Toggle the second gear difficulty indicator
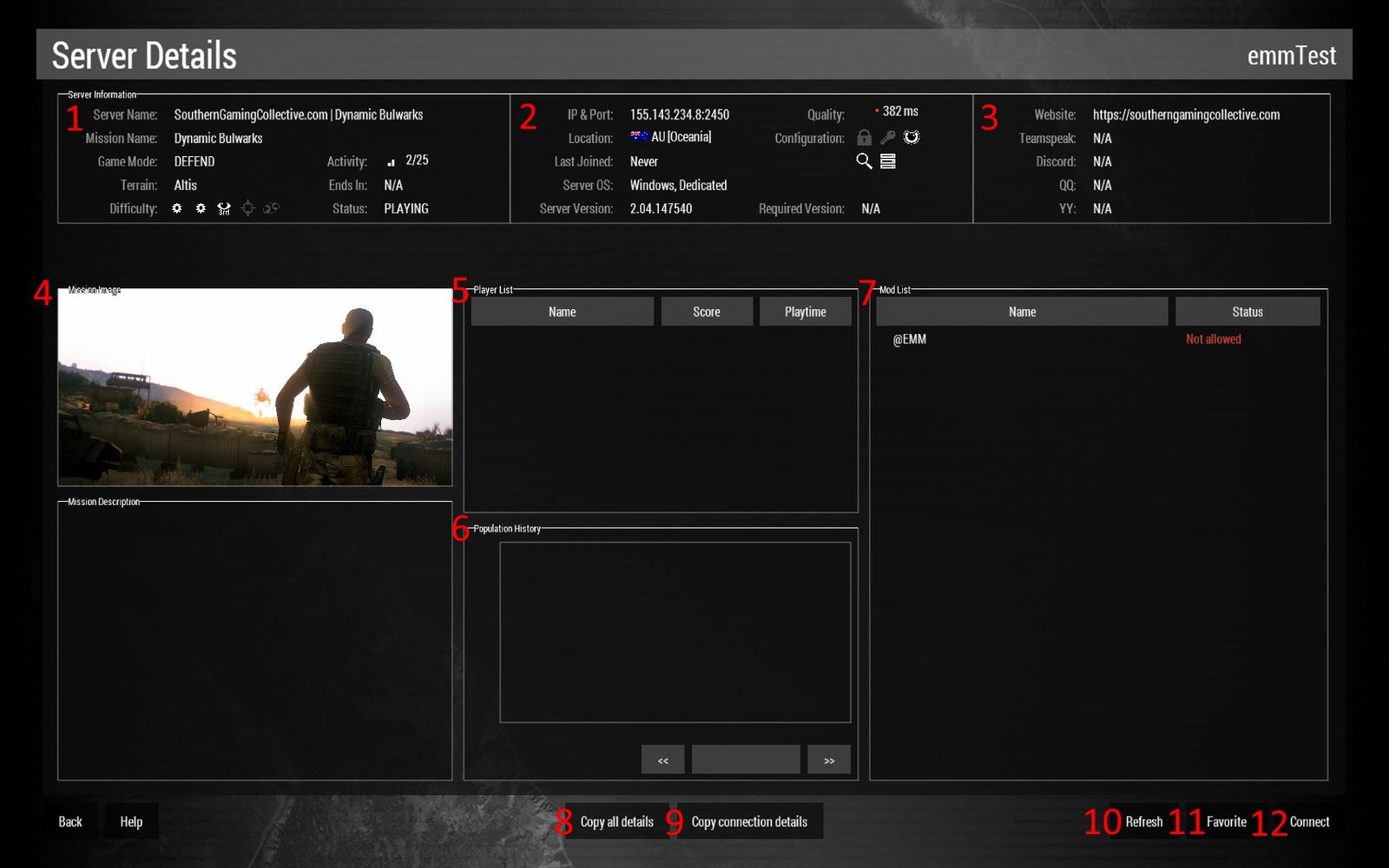Image resolution: width=1389 pixels, height=868 pixels. [201, 208]
